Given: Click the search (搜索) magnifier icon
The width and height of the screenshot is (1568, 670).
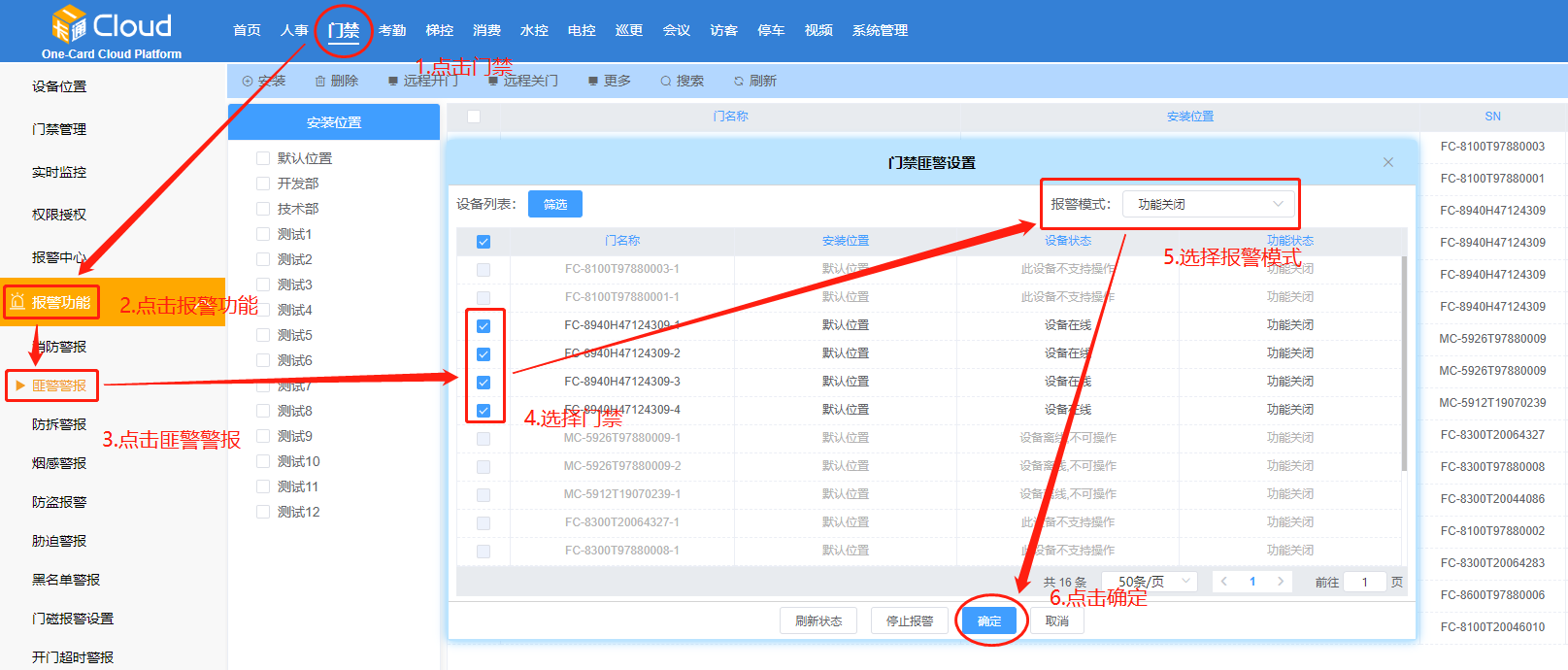Looking at the screenshot, I should [x=666, y=82].
